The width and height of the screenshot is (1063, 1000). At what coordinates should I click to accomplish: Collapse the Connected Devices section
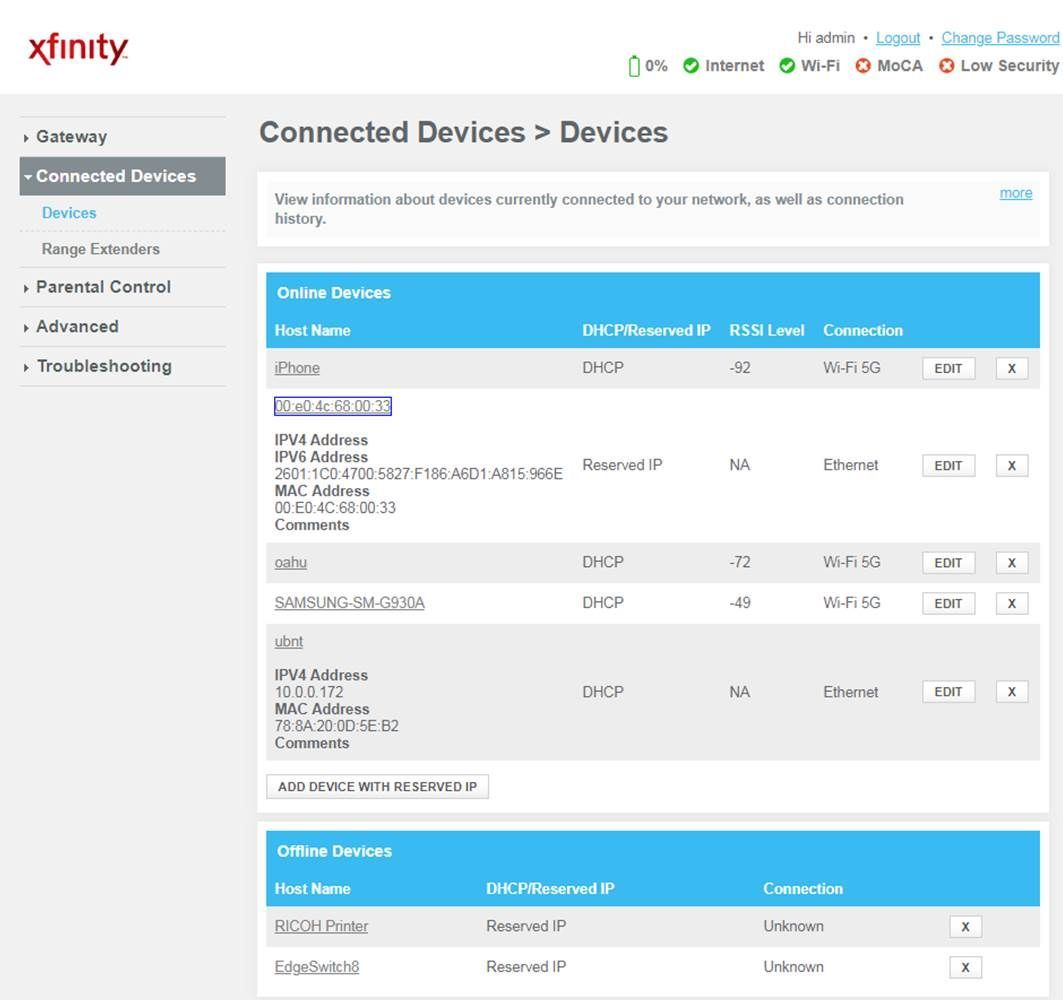(x=115, y=176)
